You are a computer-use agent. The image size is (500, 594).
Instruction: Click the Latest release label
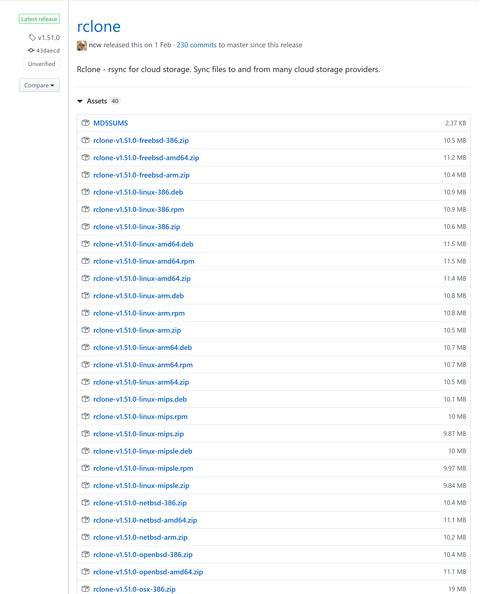click(x=39, y=19)
